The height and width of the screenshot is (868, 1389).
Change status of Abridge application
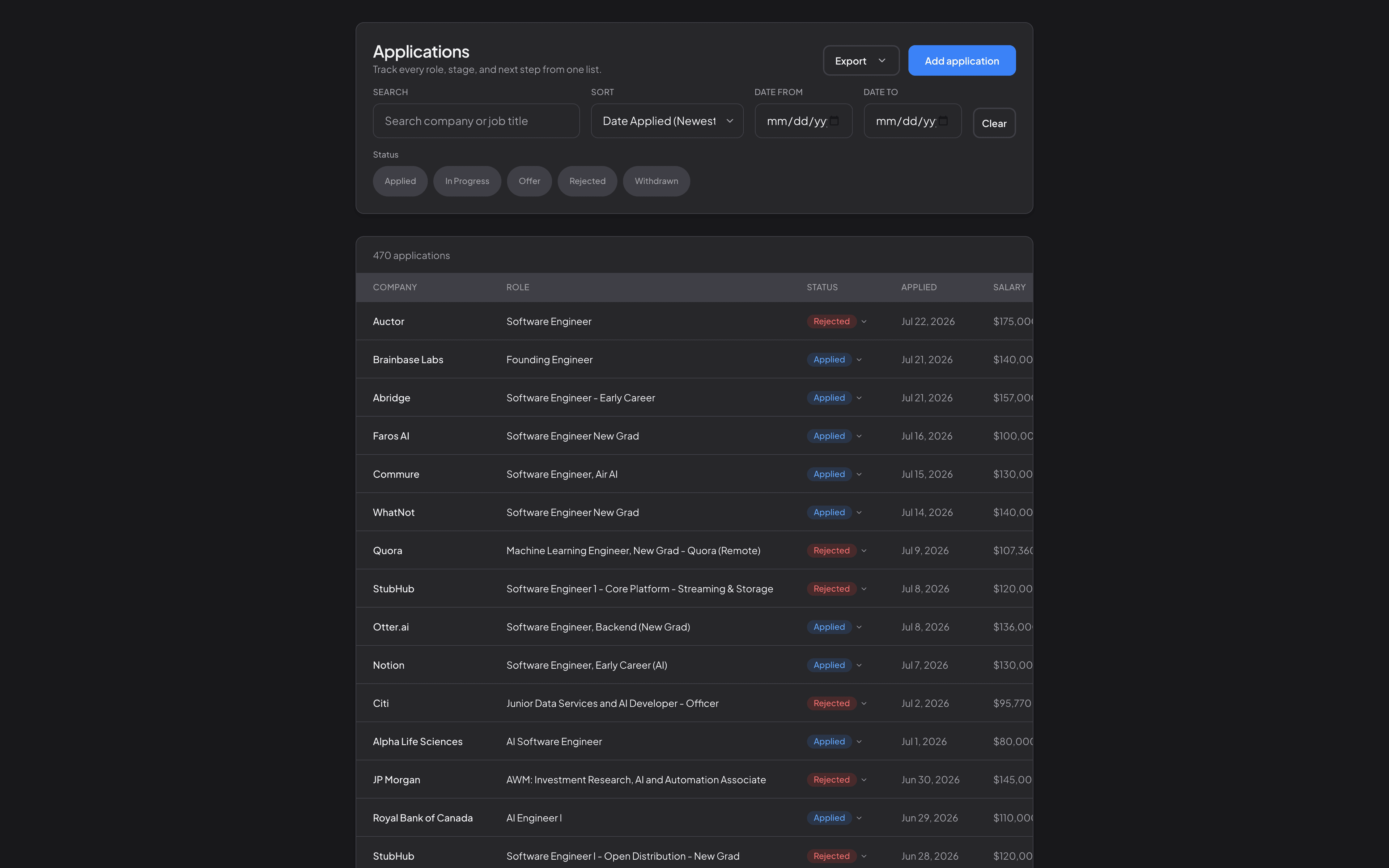[x=834, y=398]
